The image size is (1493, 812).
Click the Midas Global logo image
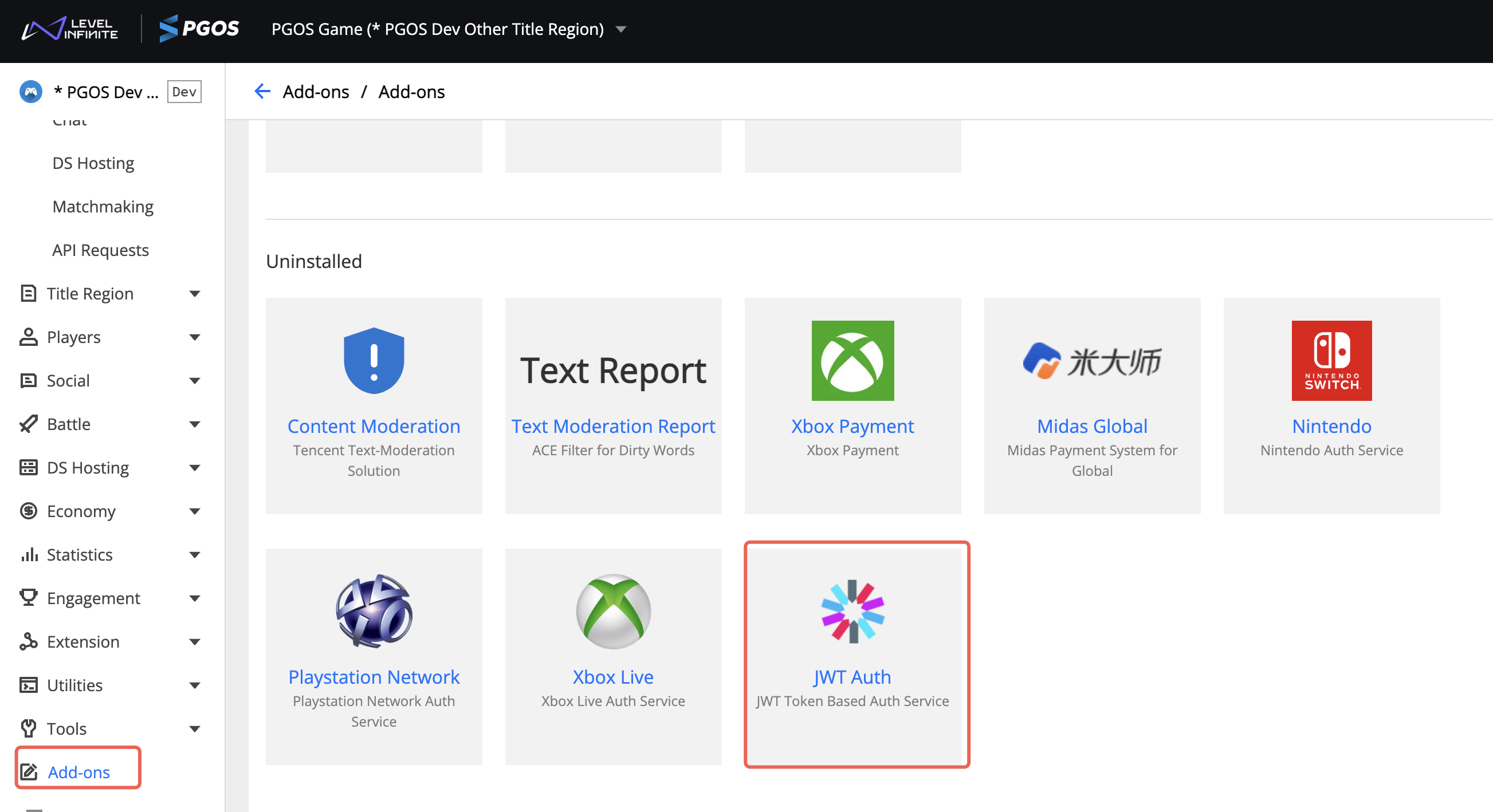1091,361
